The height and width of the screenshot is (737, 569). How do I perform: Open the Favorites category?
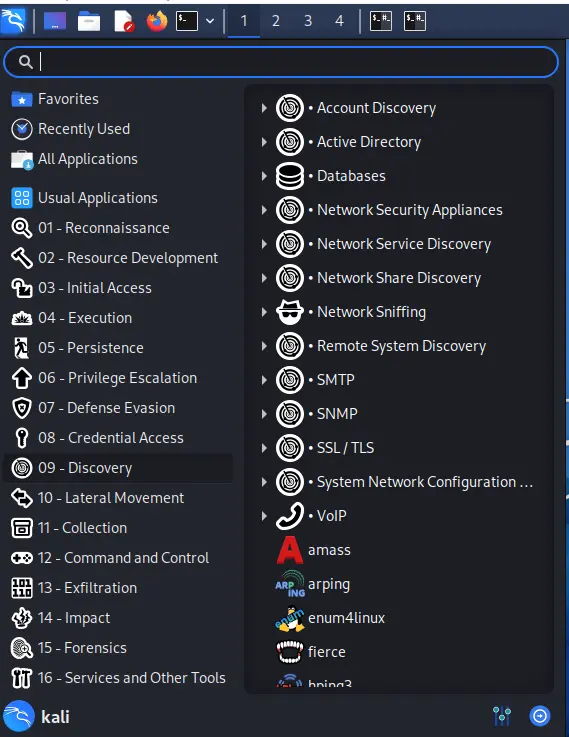117,99
